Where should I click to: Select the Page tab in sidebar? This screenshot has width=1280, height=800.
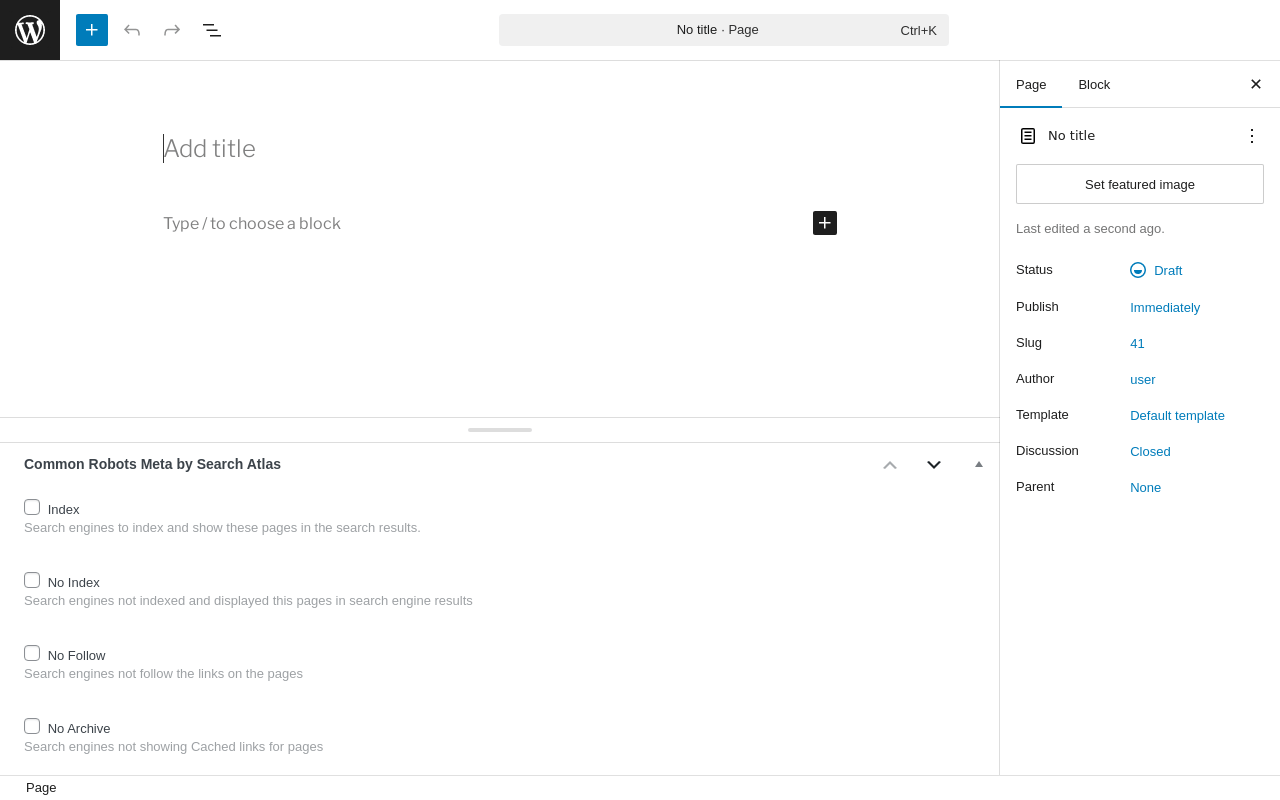(1031, 84)
